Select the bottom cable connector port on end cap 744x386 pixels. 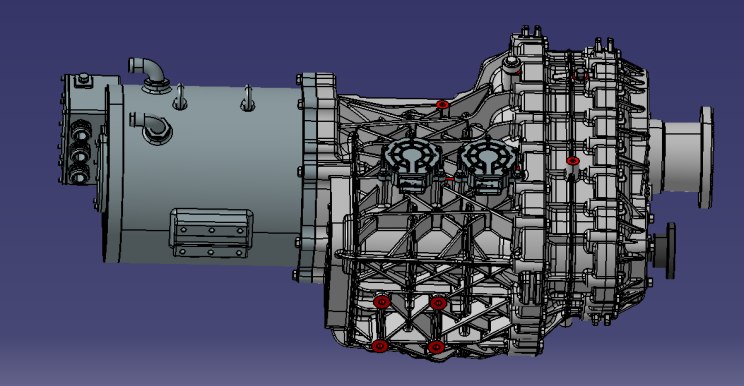point(78,174)
